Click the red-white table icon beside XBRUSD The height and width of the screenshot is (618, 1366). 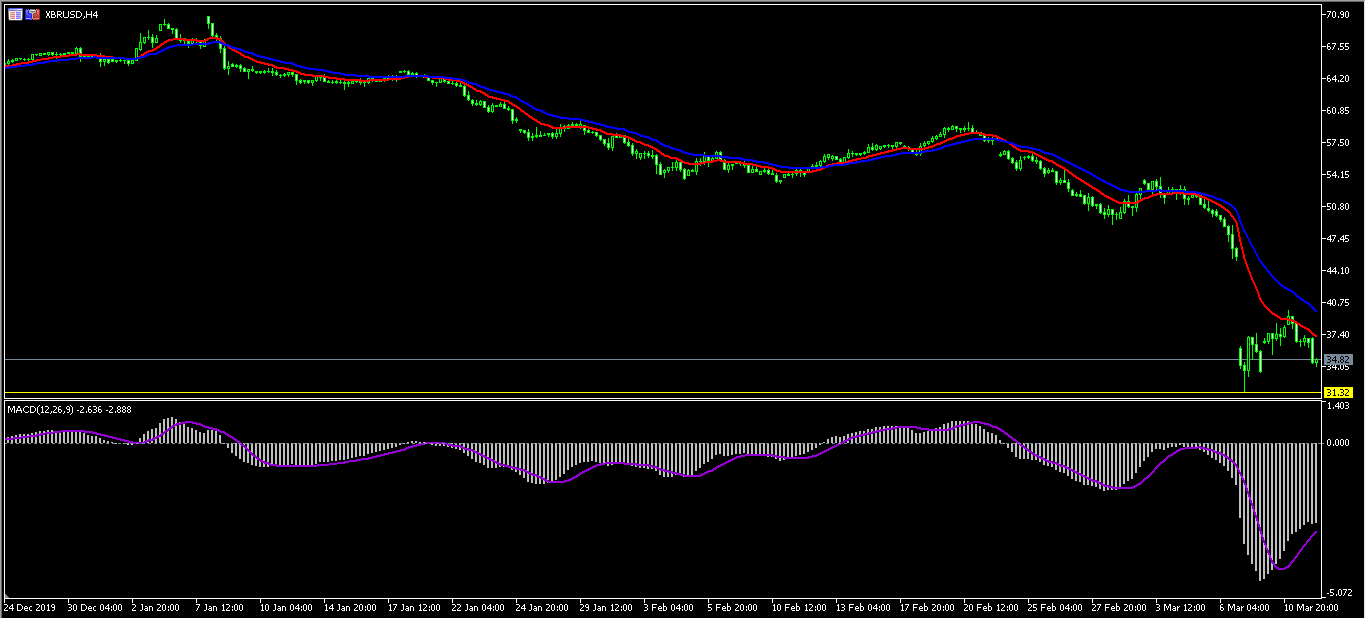pos(14,15)
